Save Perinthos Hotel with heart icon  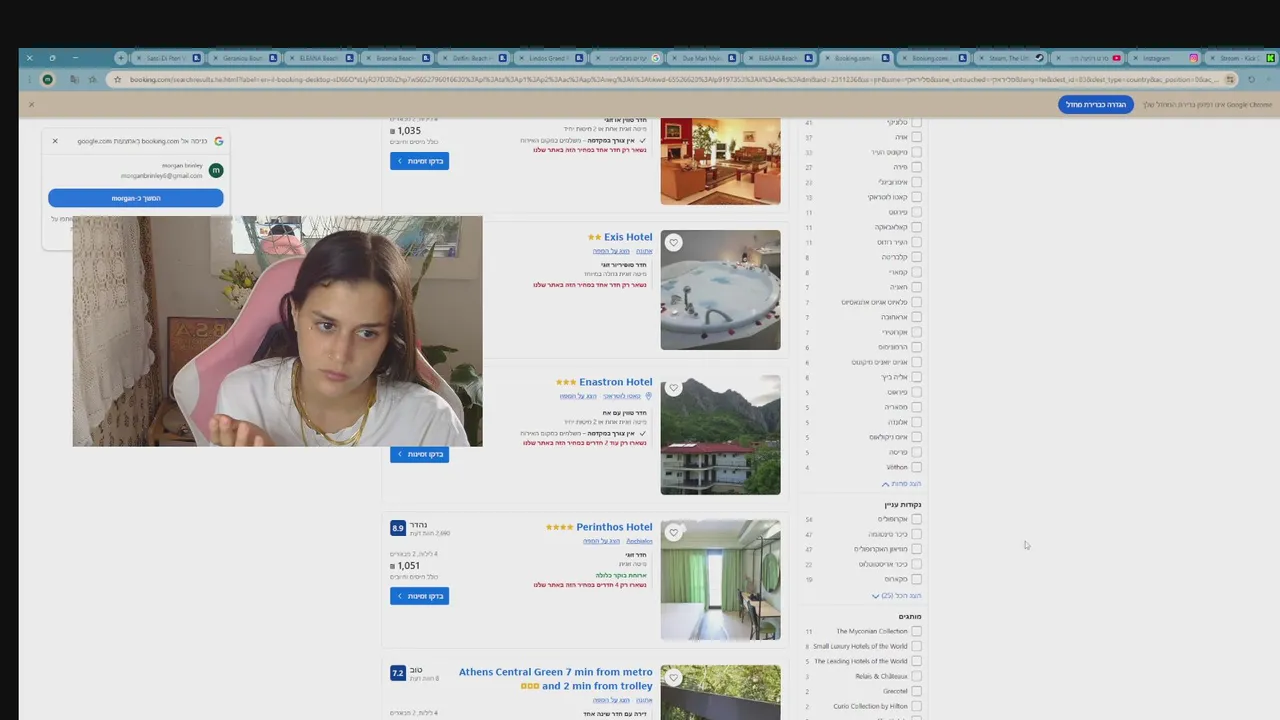(673, 533)
